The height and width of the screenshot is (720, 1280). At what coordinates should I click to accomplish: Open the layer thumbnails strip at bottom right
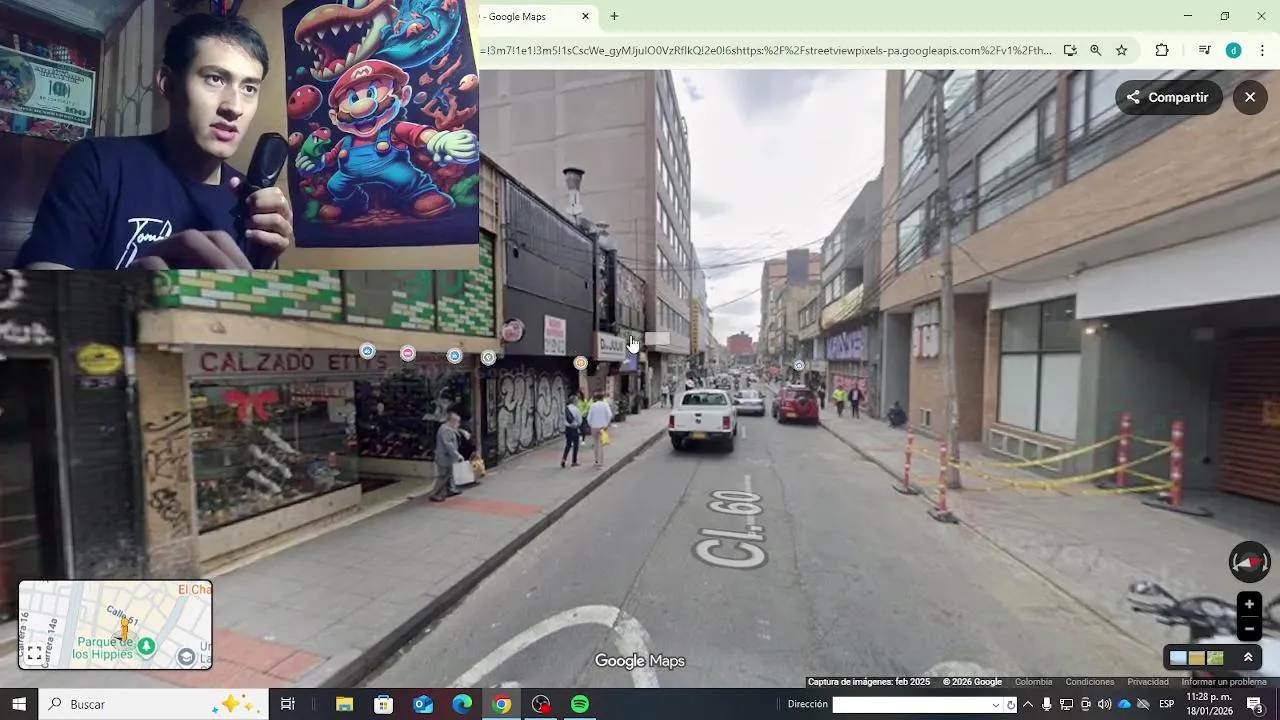point(1197,658)
